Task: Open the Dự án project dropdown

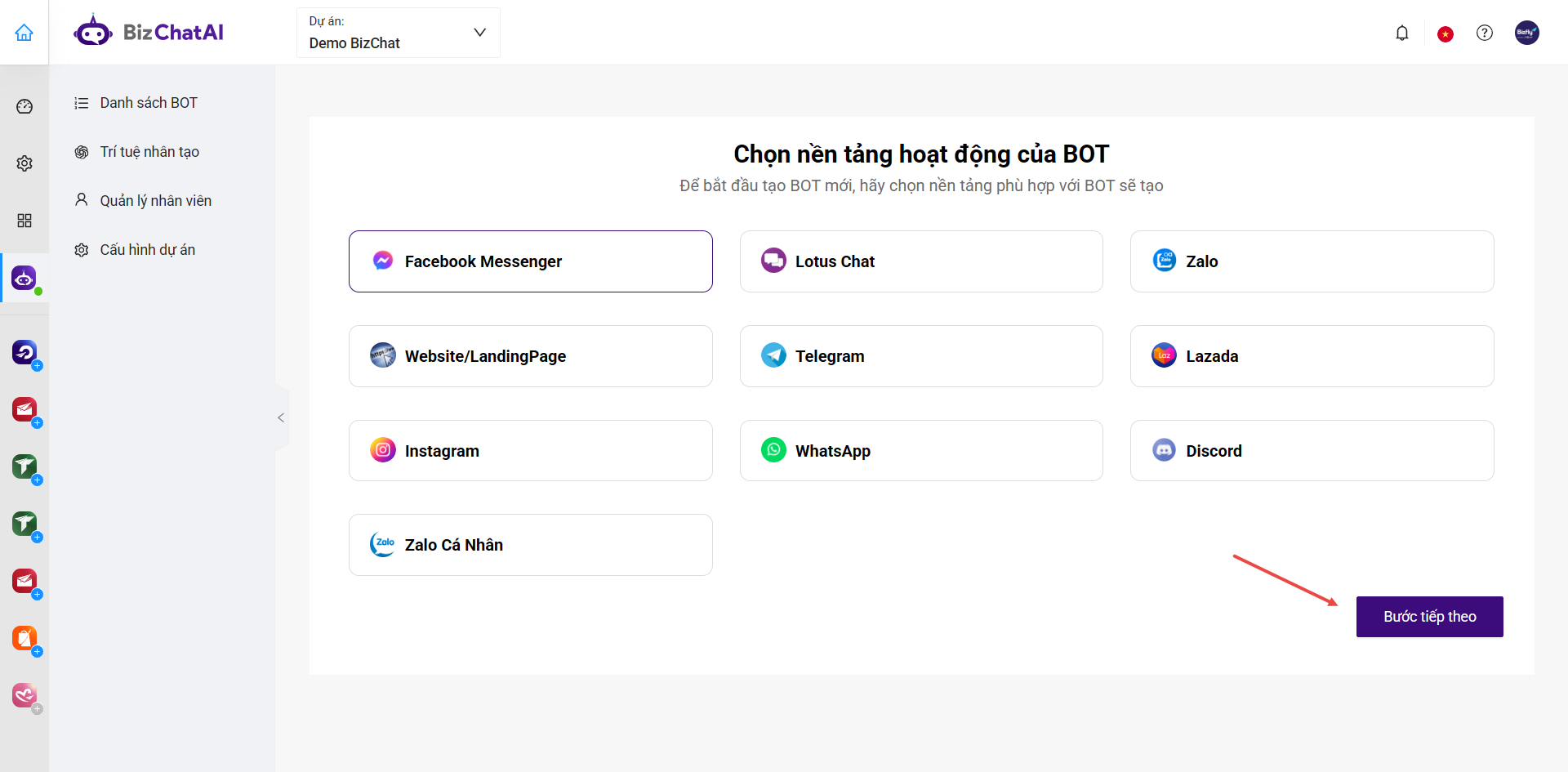Action: (x=399, y=33)
